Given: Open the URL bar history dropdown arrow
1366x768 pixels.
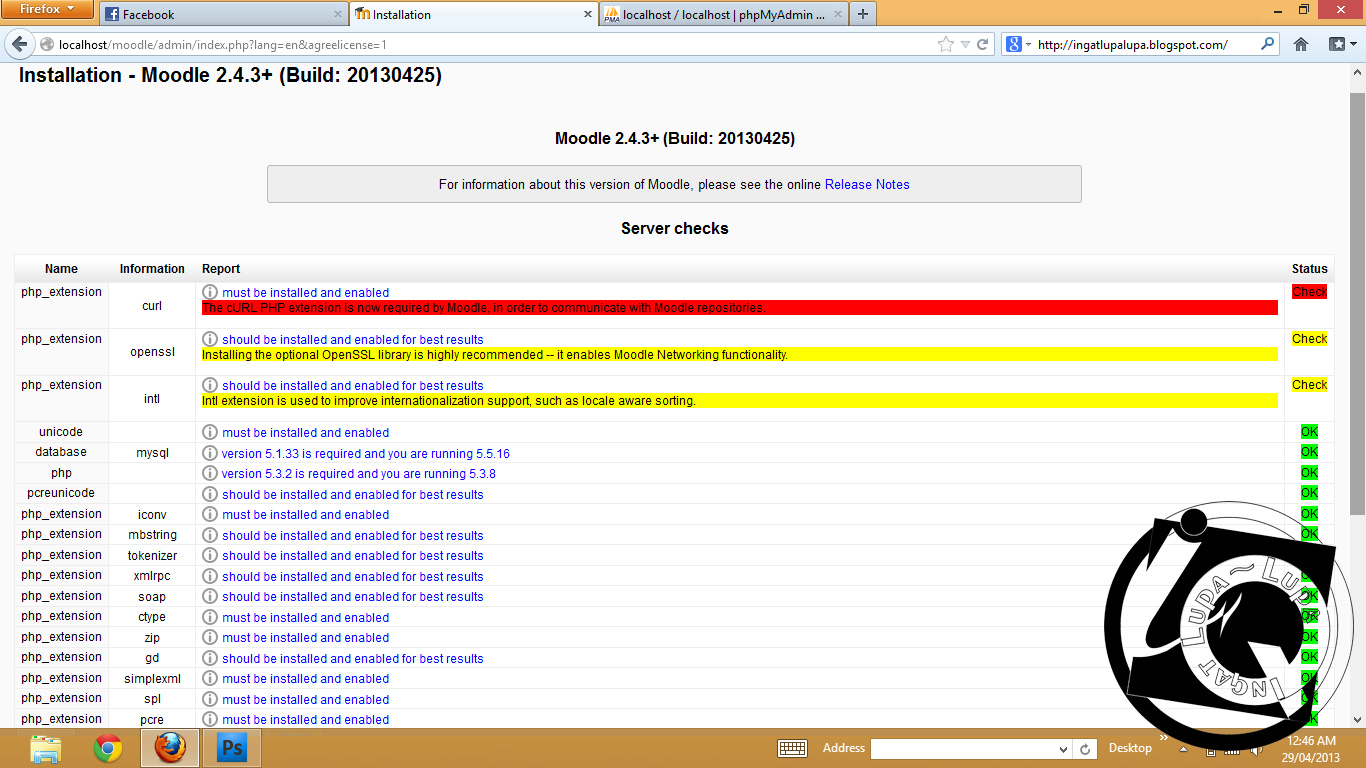Looking at the screenshot, I should coord(965,44).
